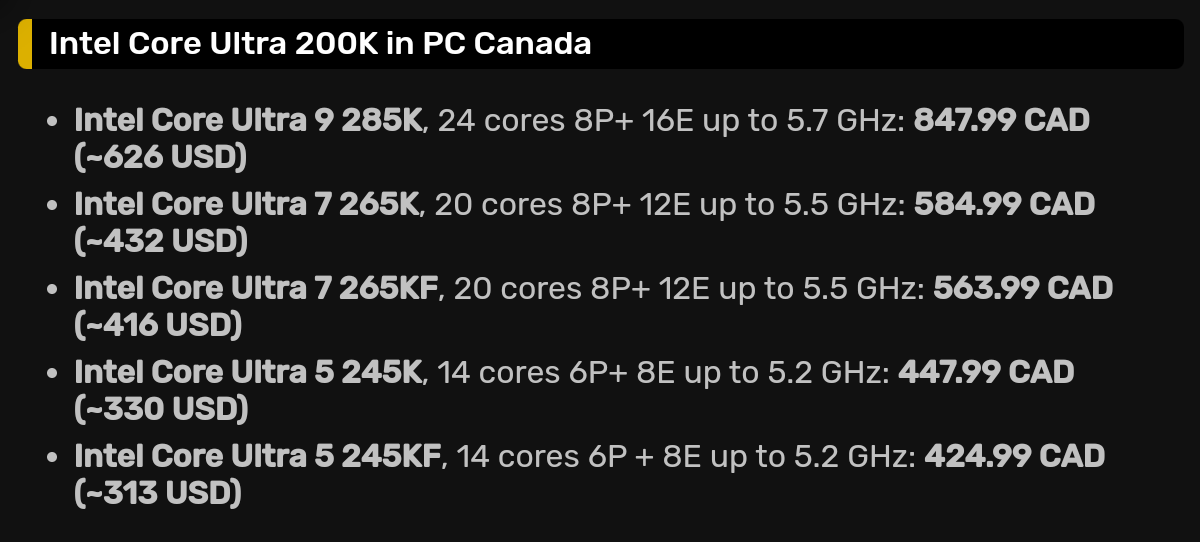Select the 584.99 CAD price
Screen dimensions: 1200x542
[1005, 205]
